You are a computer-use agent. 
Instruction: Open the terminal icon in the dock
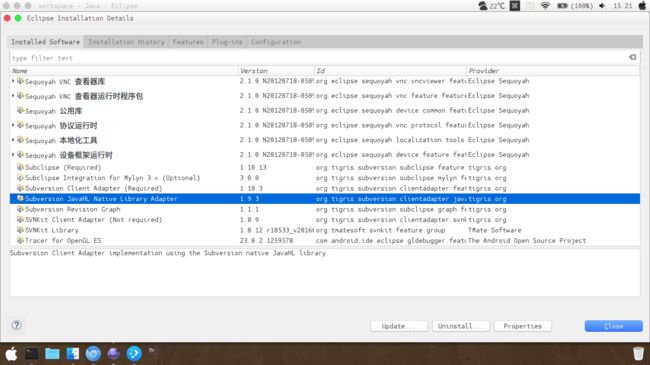pos(32,354)
